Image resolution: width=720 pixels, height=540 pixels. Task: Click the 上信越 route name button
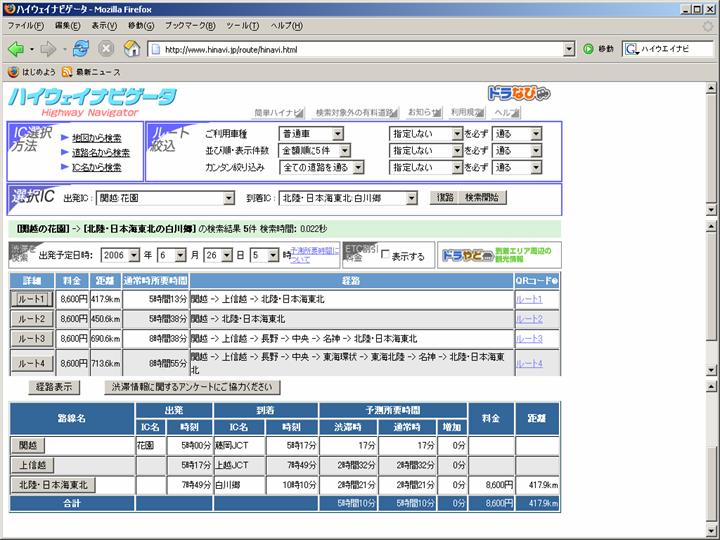point(32,465)
